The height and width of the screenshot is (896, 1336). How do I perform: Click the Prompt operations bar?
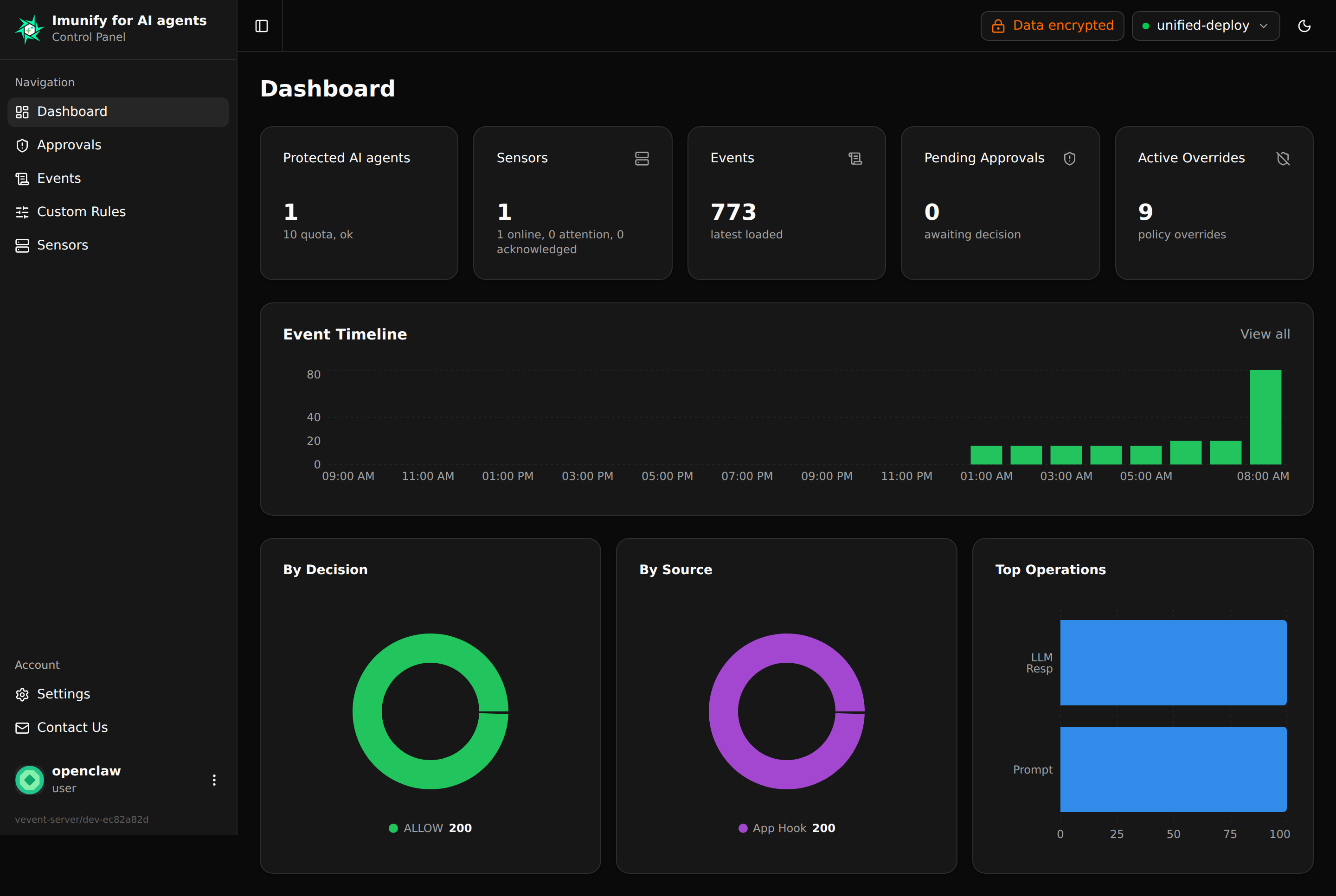tap(1173, 769)
